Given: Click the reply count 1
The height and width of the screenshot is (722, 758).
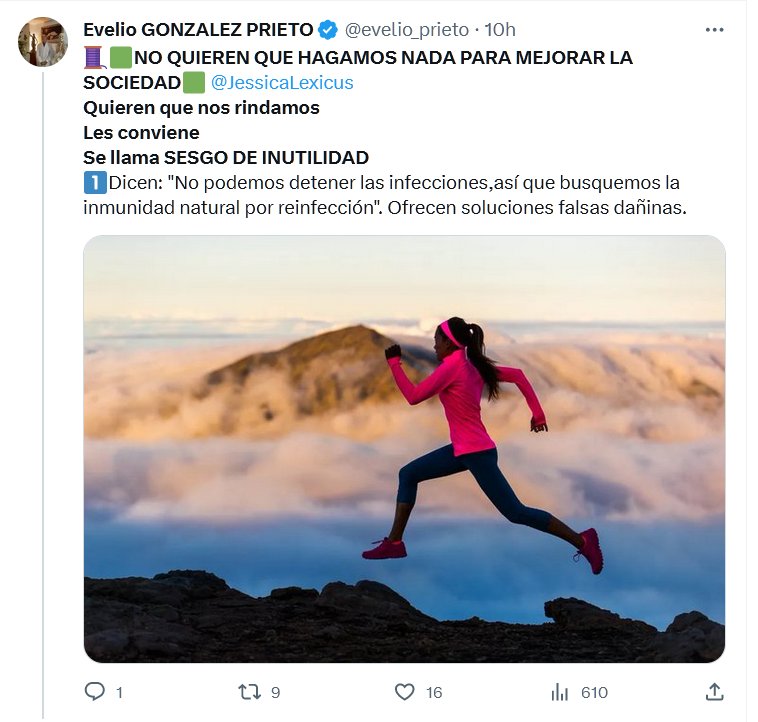Looking at the screenshot, I should coord(119,693).
